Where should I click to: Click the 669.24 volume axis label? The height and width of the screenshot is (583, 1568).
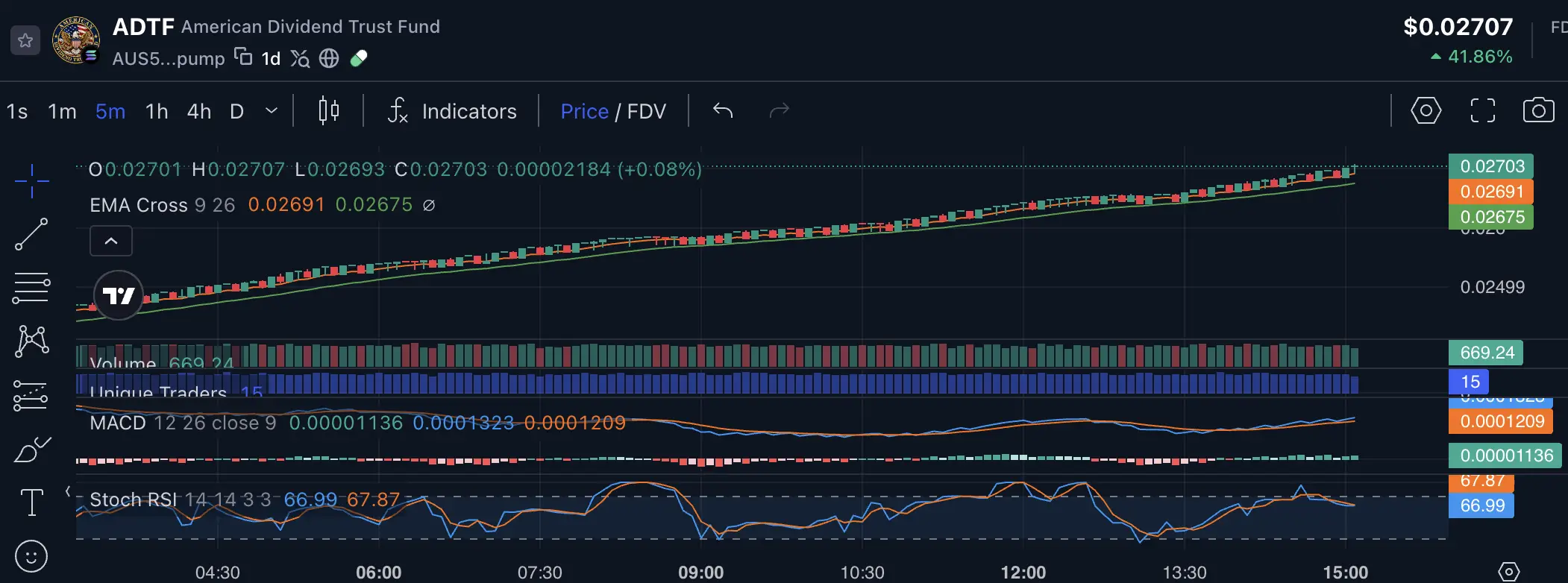tap(1487, 353)
